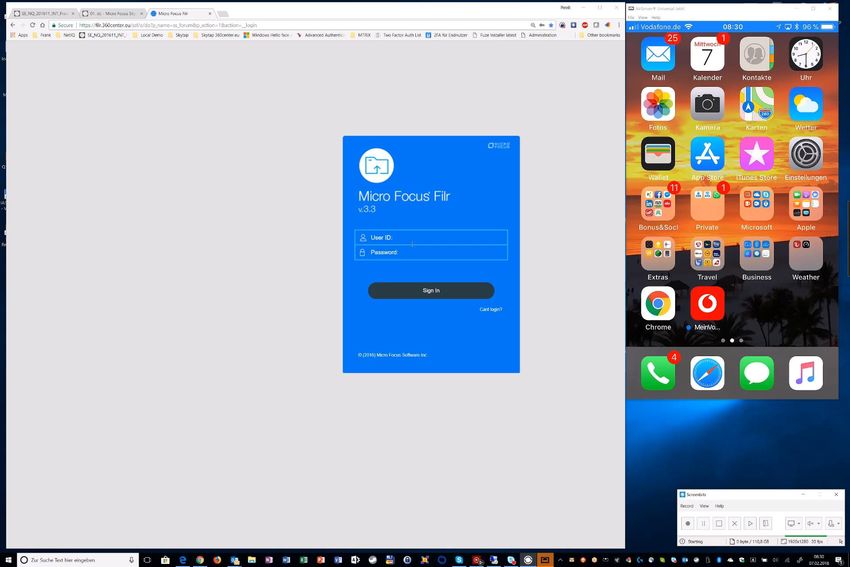This screenshot has height=567, width=850.
Task: Open the Help menu in Screenbits
Action: tap(719, 506)
